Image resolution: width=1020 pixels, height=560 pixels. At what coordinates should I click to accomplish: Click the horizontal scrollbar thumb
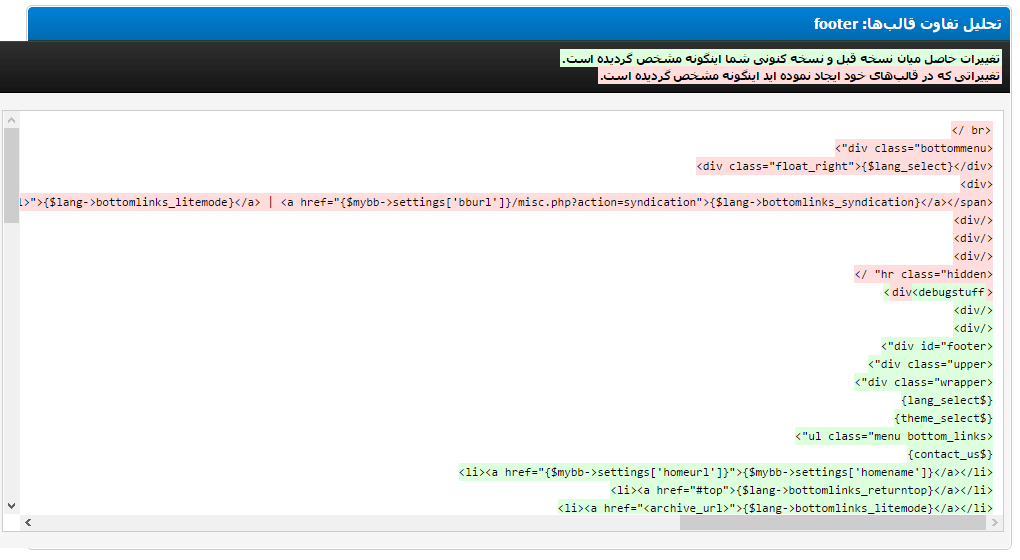(833, 522)
